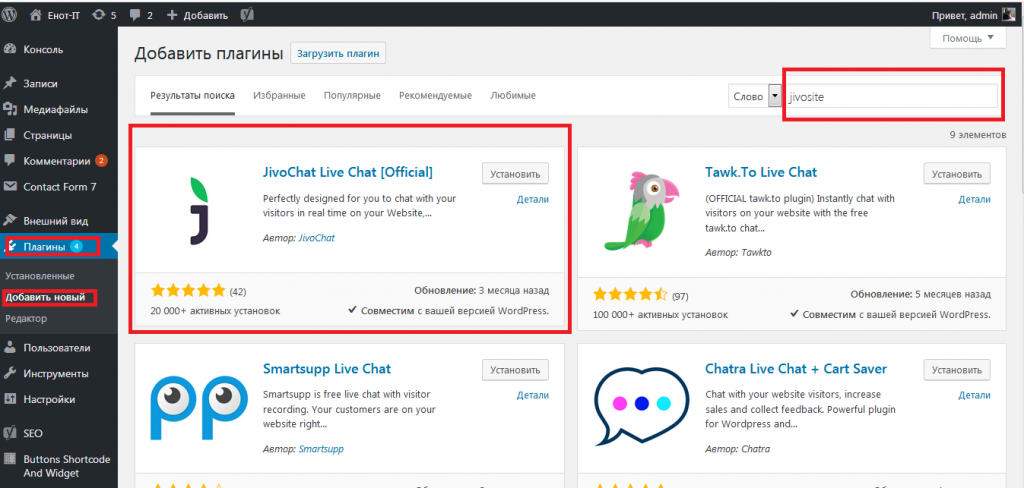The height and width of the screenshot is (488, 1024).
Task: Open Установленные plugins submenu
Action: click(40, 276)
